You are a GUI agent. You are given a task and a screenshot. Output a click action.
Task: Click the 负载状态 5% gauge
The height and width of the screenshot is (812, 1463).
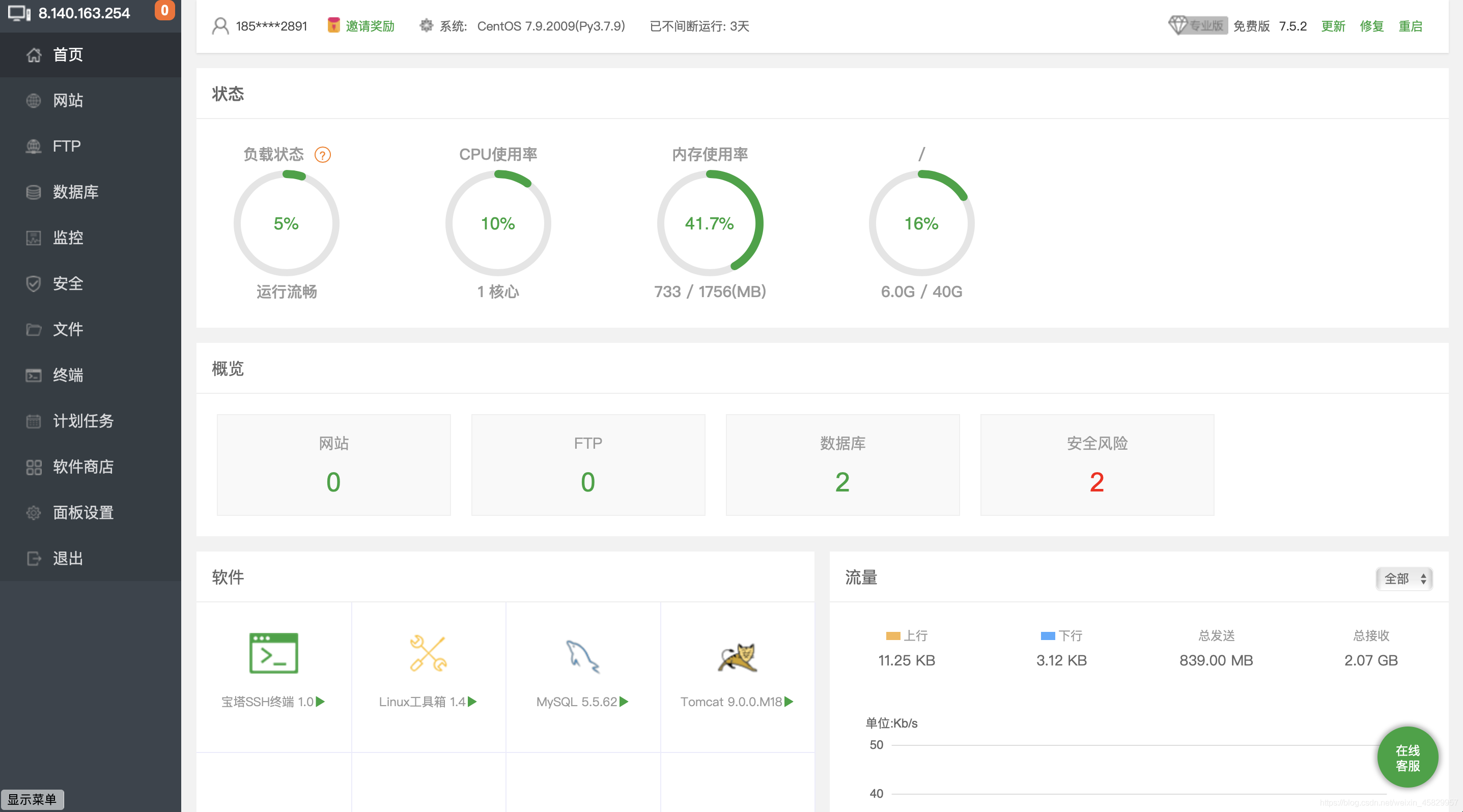point(286,223)
